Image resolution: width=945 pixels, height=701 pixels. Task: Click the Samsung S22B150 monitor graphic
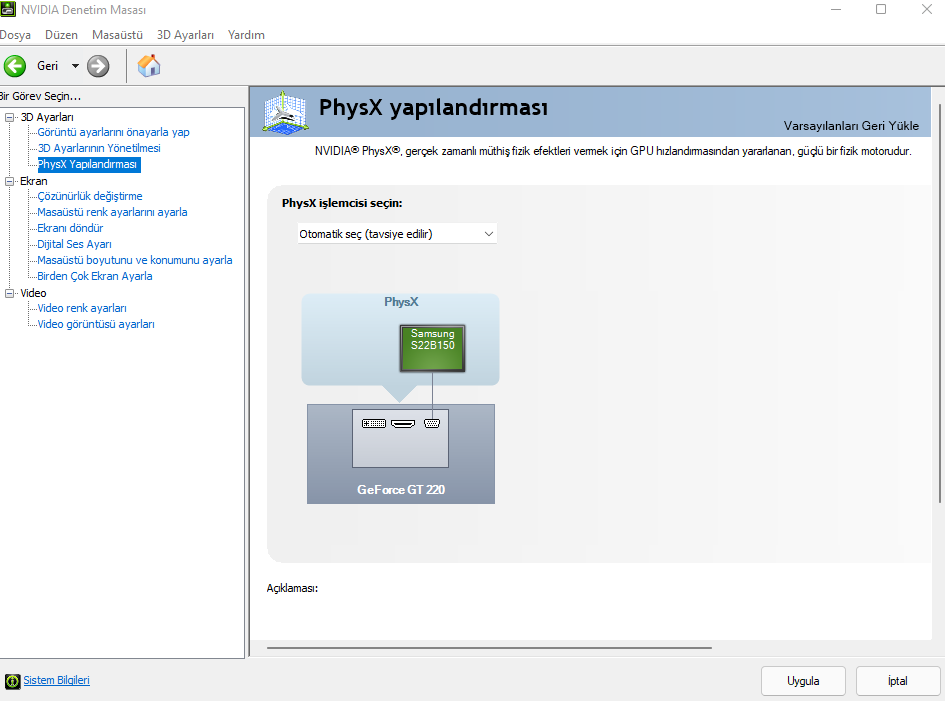[x=432, y=348]
